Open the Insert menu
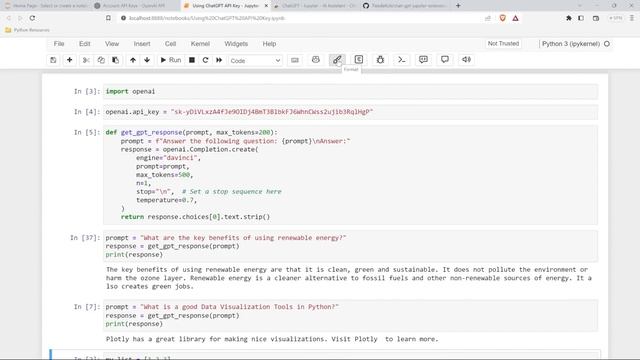 (142, 44)
